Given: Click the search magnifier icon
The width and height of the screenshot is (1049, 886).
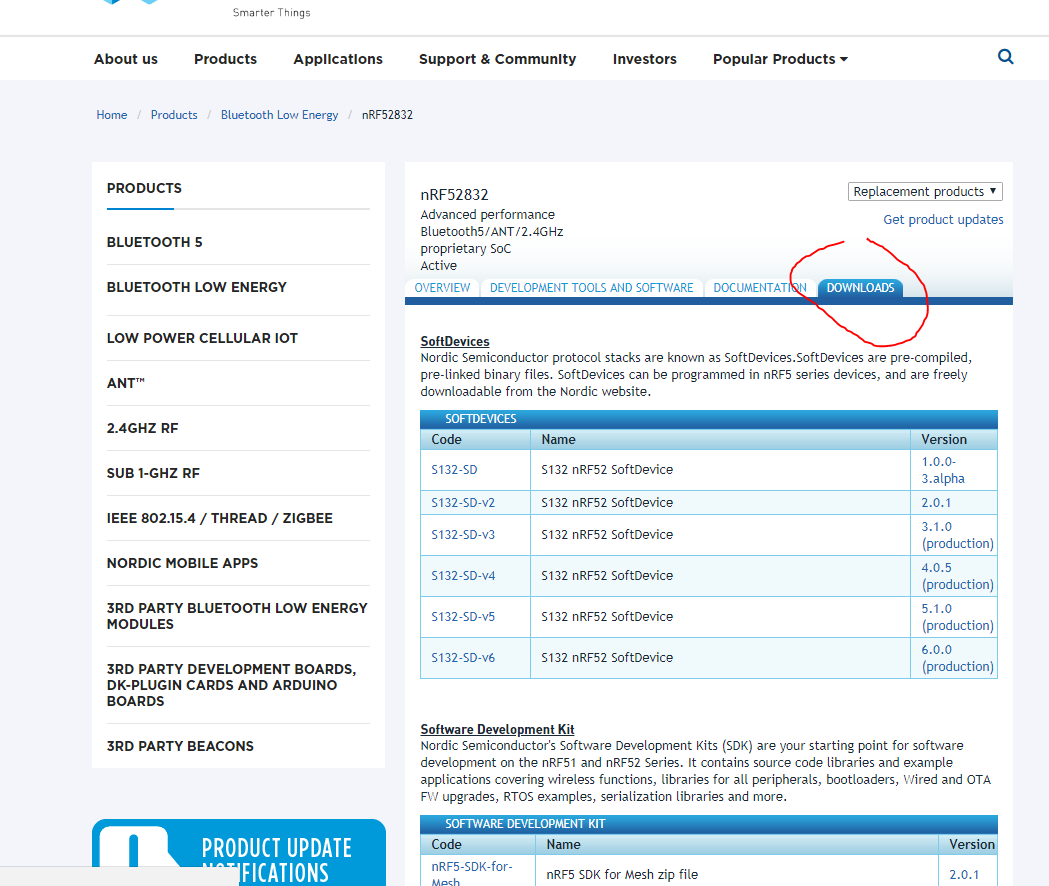Looking at the screenshot, I should click(x=1005, y=57).
